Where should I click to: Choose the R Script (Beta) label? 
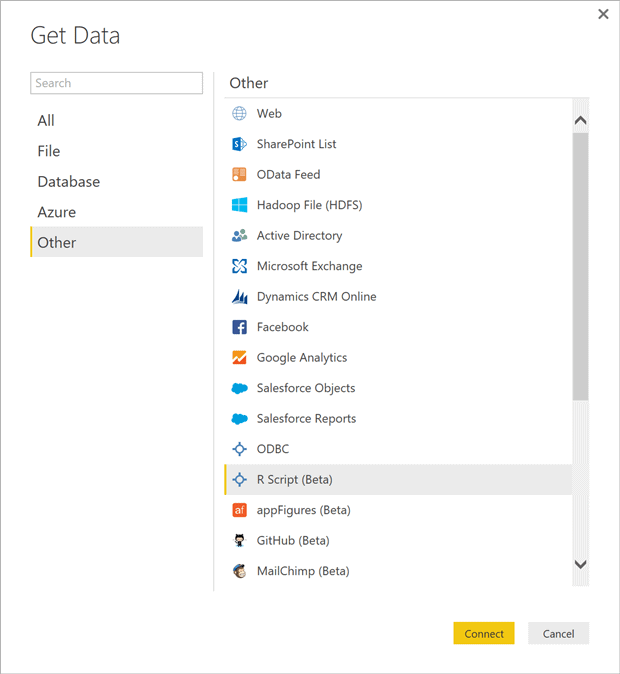tap(295, 480)
